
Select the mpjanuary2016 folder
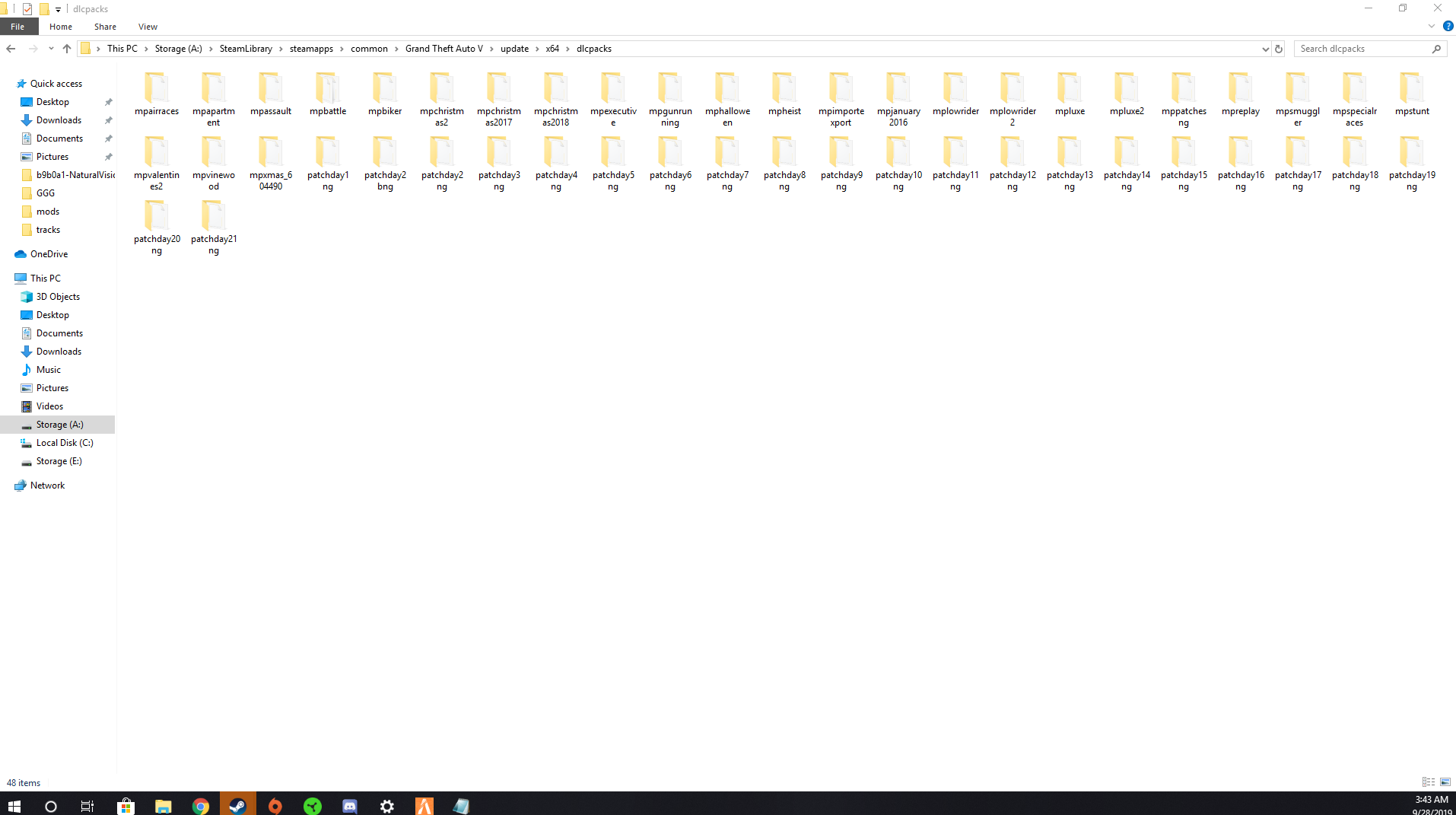pos(898,99)
